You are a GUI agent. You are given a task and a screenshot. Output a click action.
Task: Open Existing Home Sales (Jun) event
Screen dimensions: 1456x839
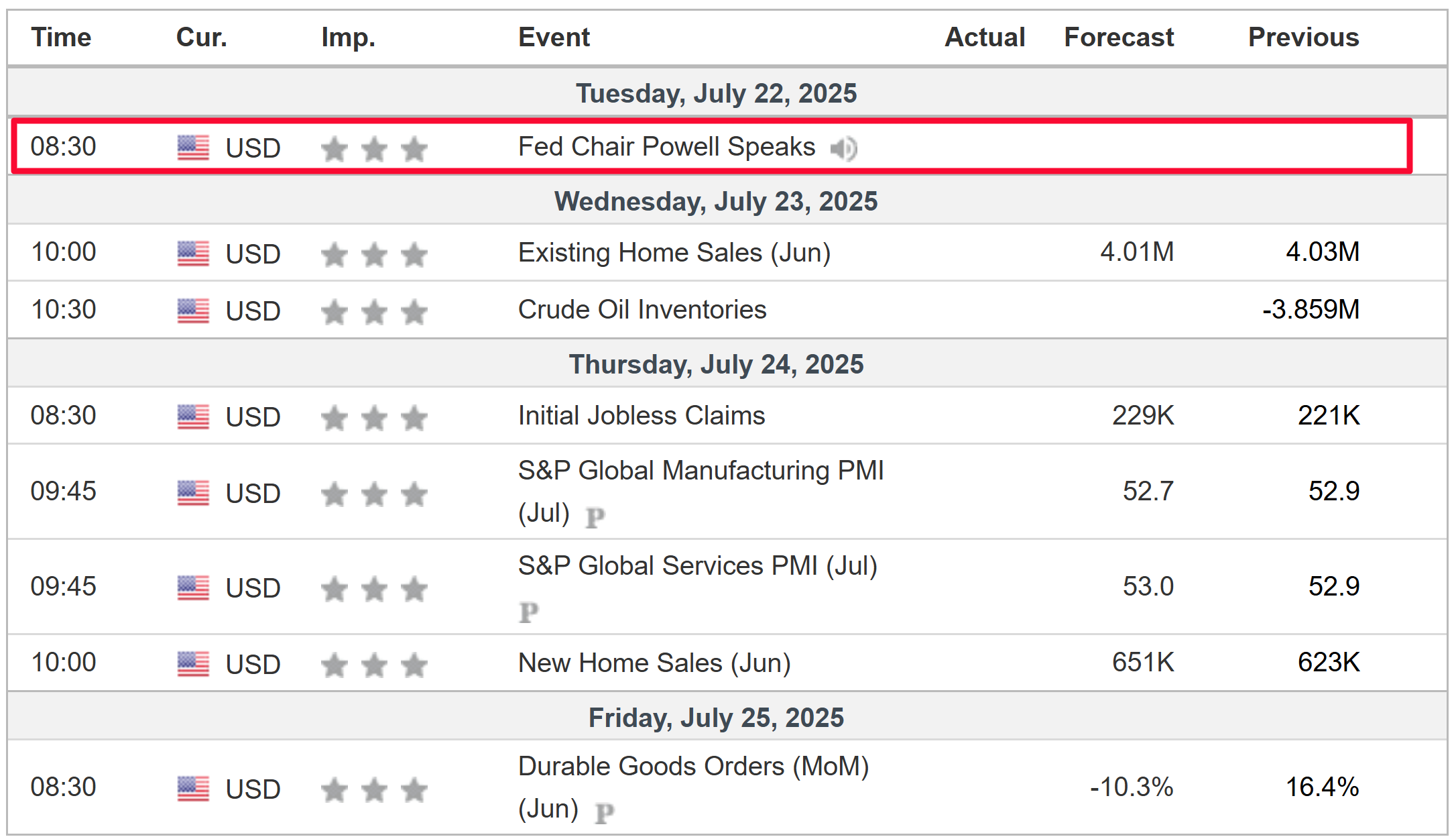tap(674, 253)
